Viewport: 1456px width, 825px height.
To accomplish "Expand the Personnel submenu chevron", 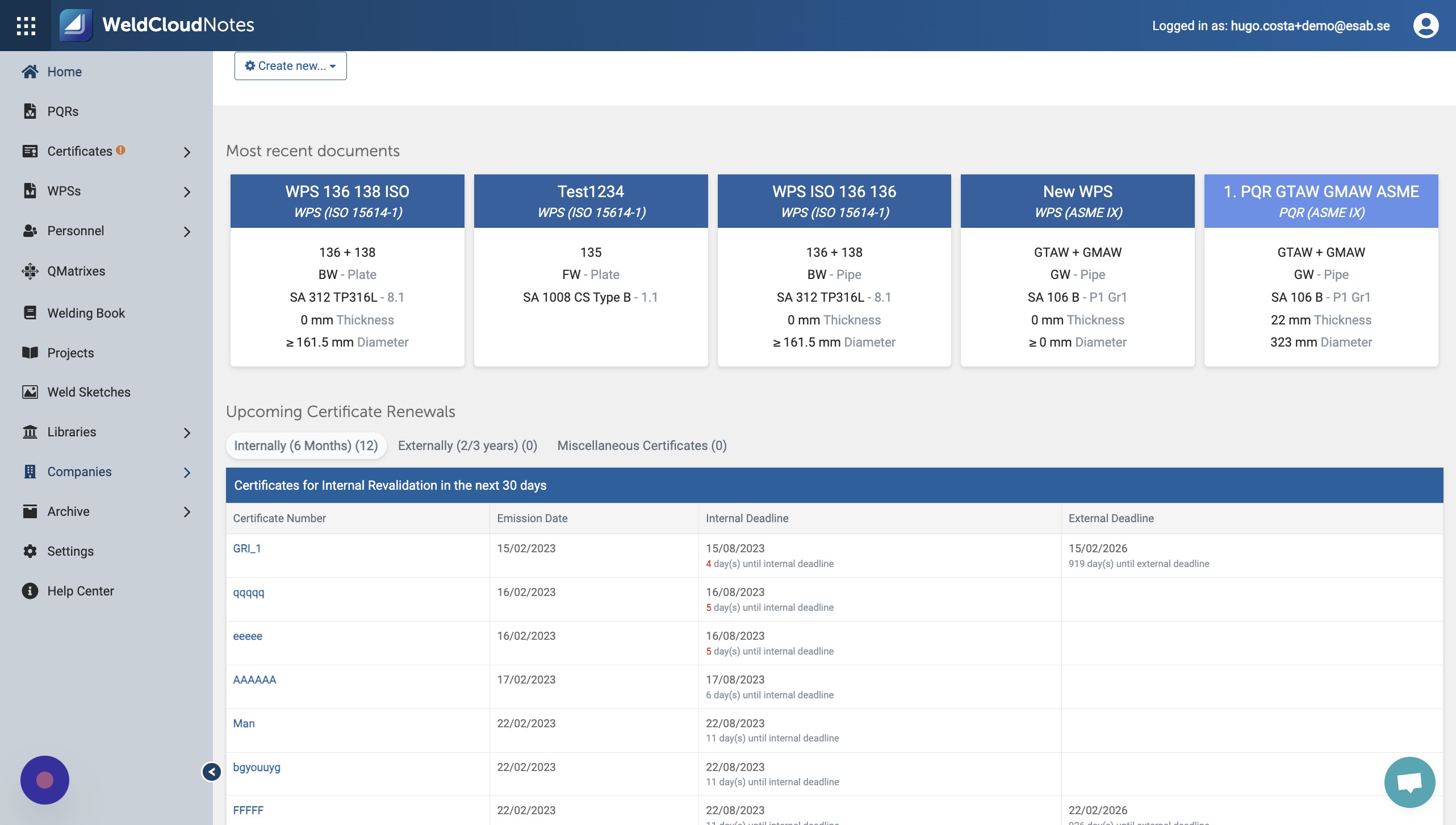I will click(187, 231).
